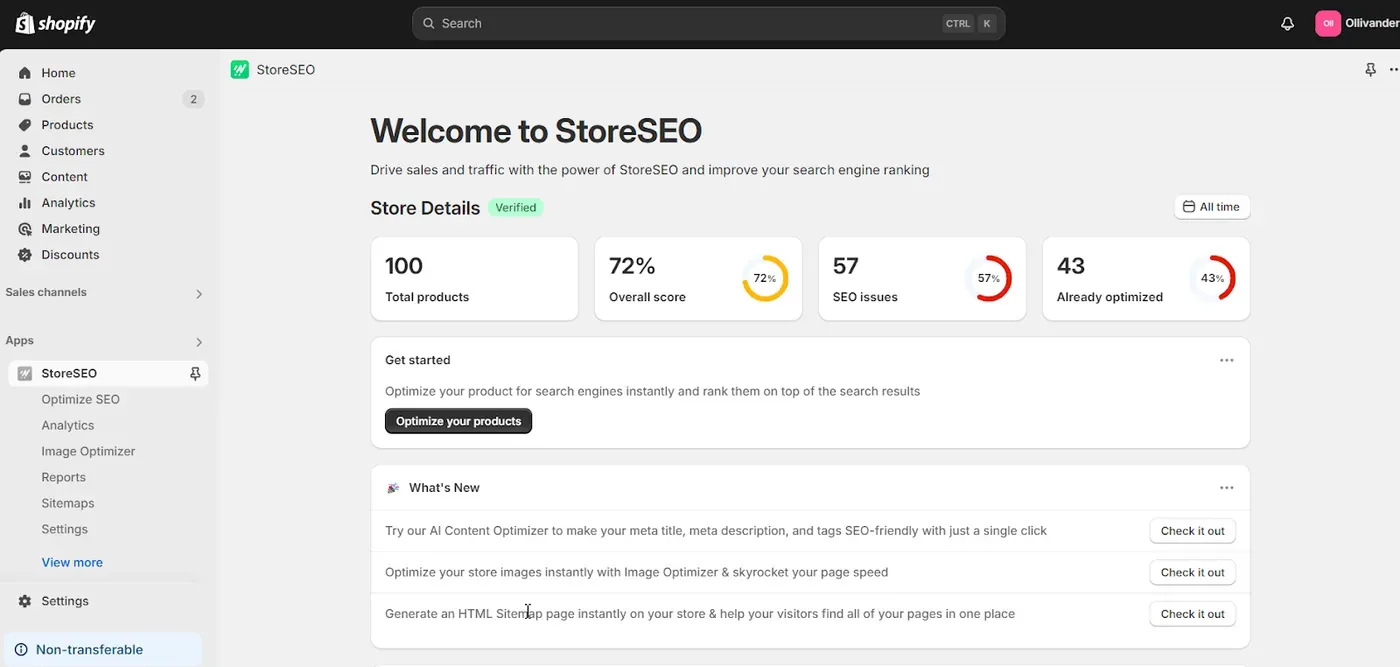Screen dimensions: 1400x667
Task: Open the Ollivander account avatar
Action: 1328,23
